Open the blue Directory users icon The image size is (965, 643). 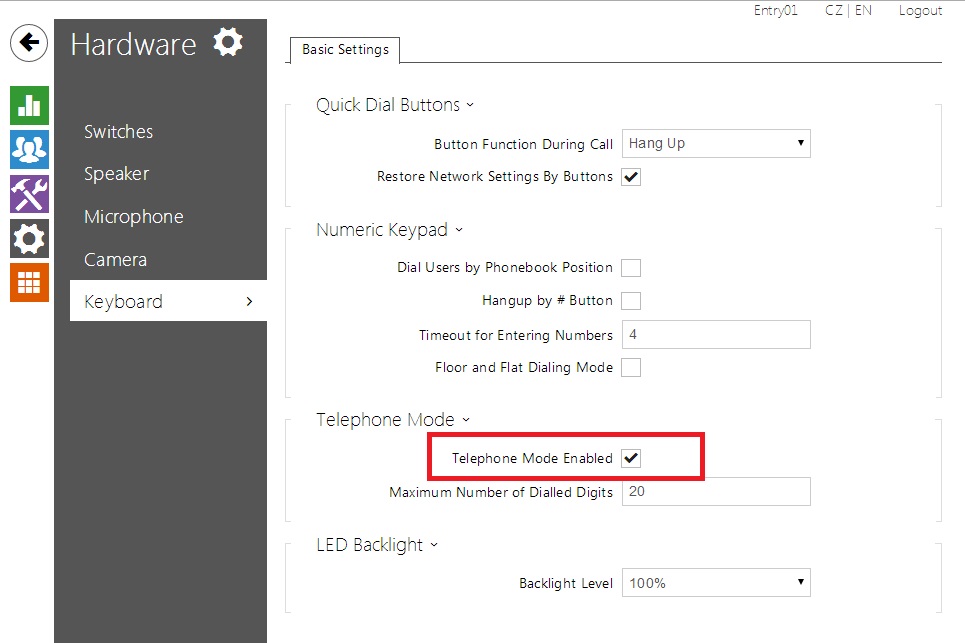[29, 149]
